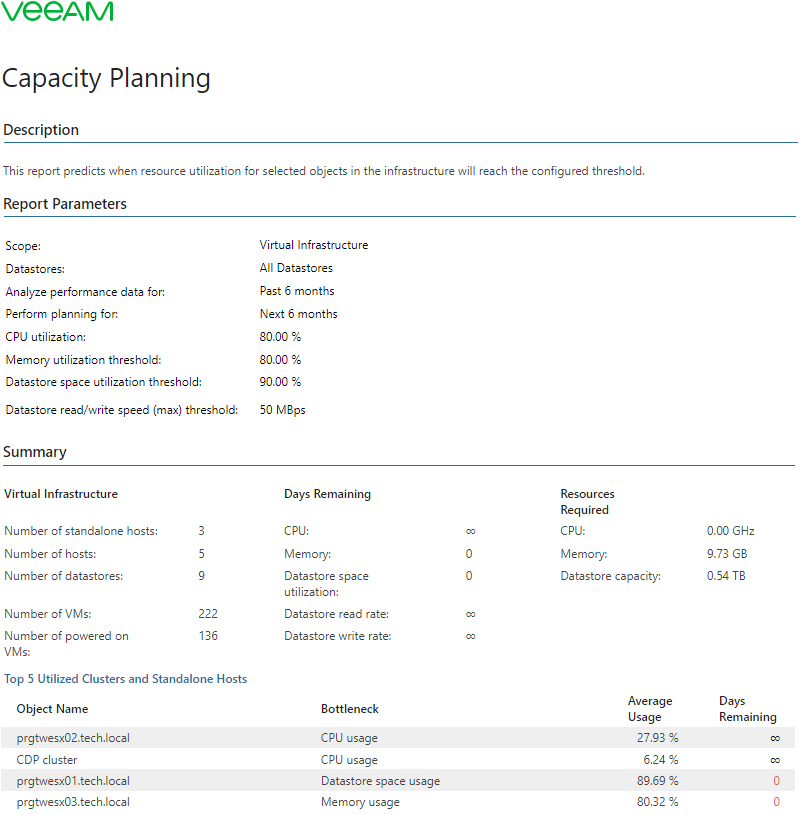Click the Object Name column header

click(x=52, y=709)
